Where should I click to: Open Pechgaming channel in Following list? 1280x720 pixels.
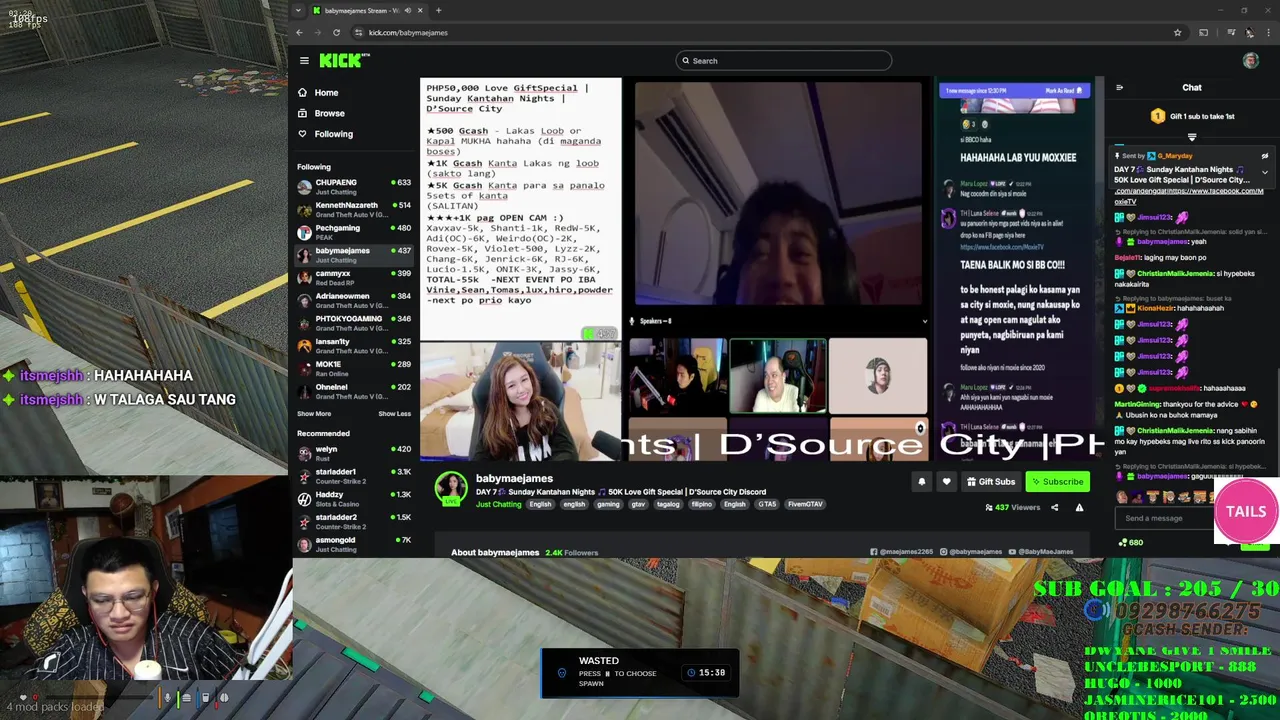pos(354,232)
